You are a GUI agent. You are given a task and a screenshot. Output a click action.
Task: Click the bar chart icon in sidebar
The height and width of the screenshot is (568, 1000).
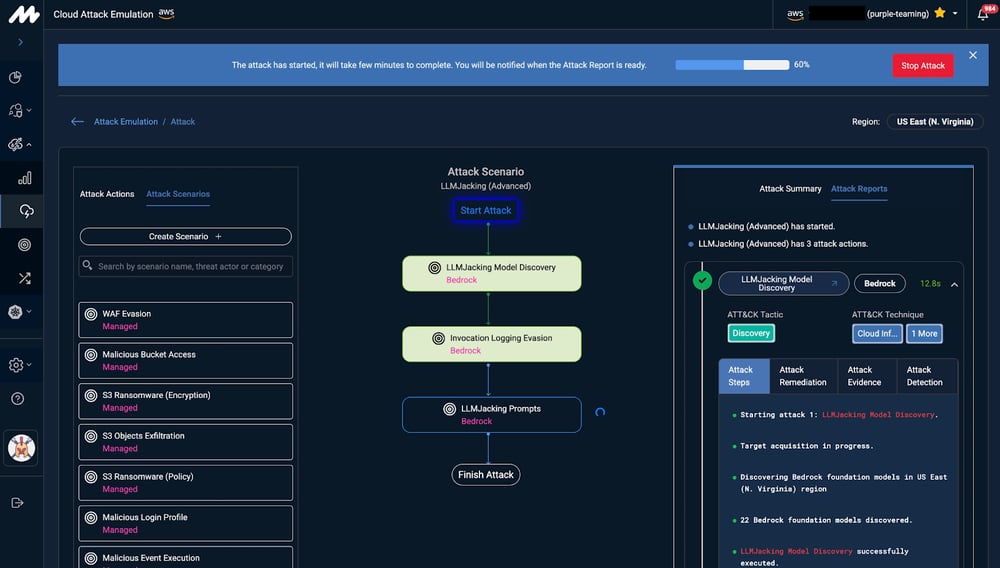[25, 178]
